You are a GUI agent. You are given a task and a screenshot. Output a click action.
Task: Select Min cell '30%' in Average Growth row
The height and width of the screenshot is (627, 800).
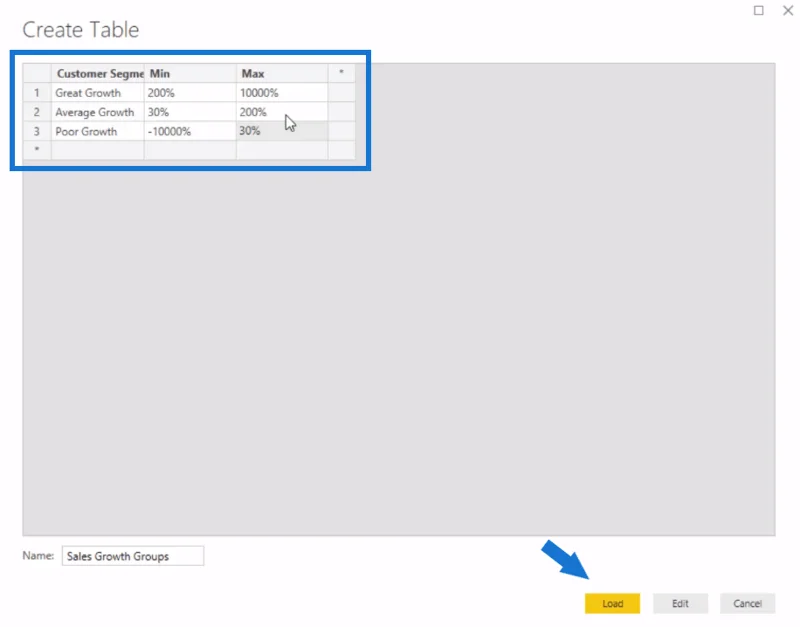click(190, 112)
